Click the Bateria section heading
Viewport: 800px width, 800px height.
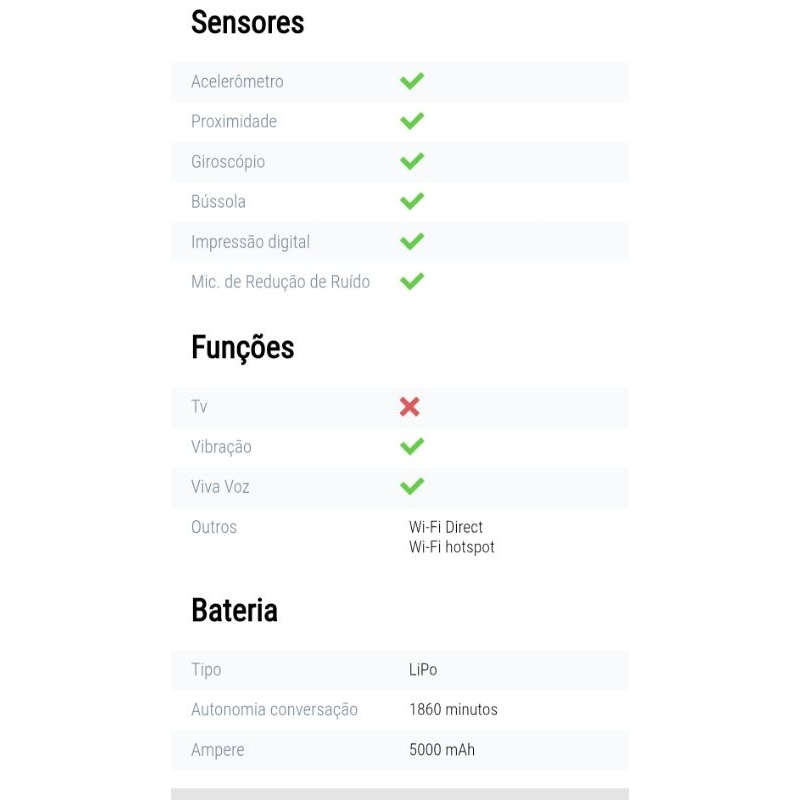pyautogui.click(x=234, y=610)
